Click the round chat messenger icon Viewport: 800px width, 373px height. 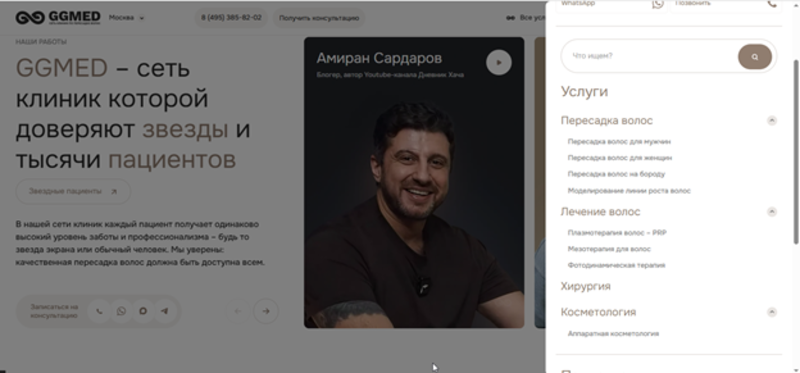[143, 311]
